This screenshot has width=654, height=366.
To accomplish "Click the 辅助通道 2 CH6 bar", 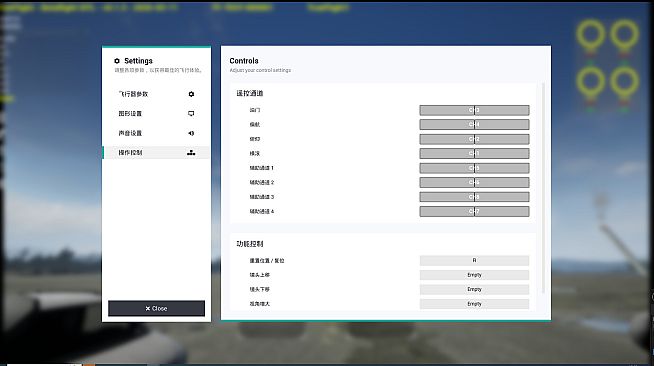I will click(x=474, y=182).
